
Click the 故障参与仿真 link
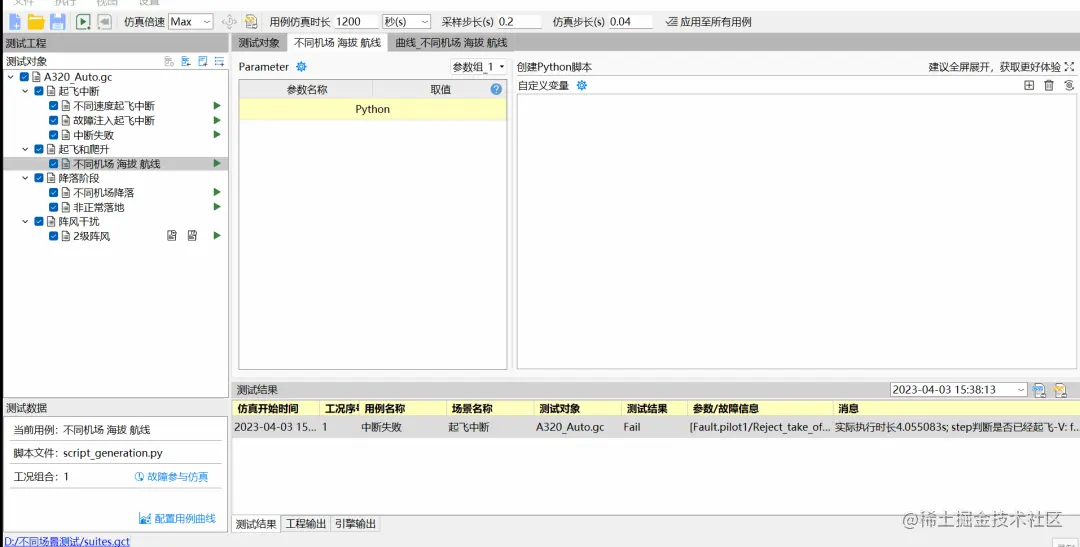point(172,477)
